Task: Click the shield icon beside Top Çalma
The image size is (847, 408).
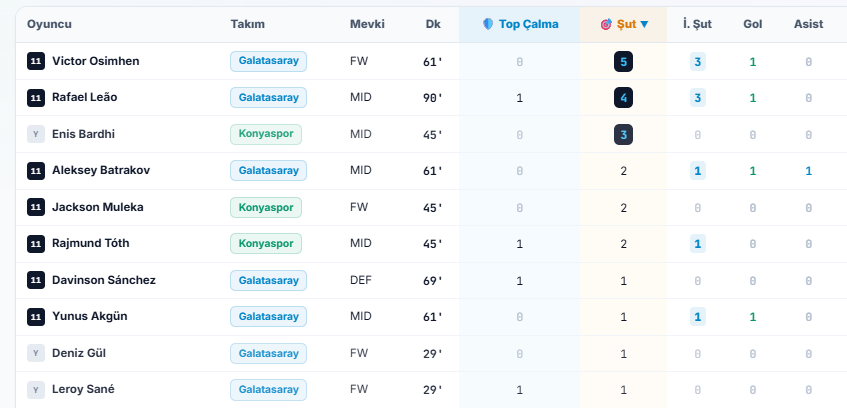Action: 488,24
